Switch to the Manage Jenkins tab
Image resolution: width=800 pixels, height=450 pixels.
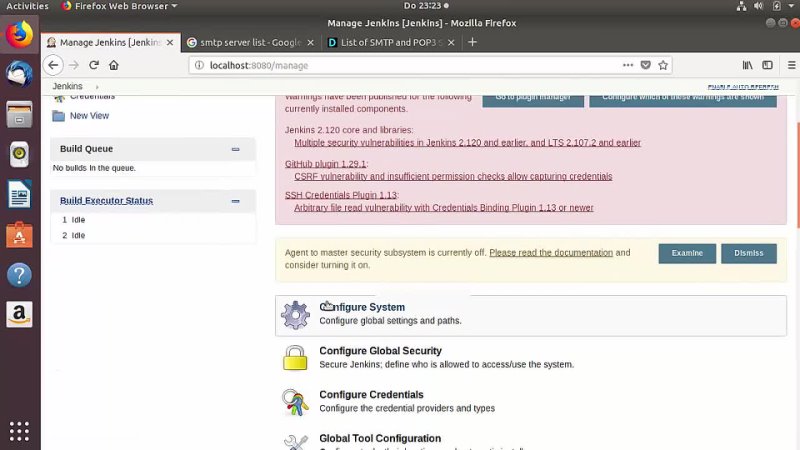pos(110,42)
